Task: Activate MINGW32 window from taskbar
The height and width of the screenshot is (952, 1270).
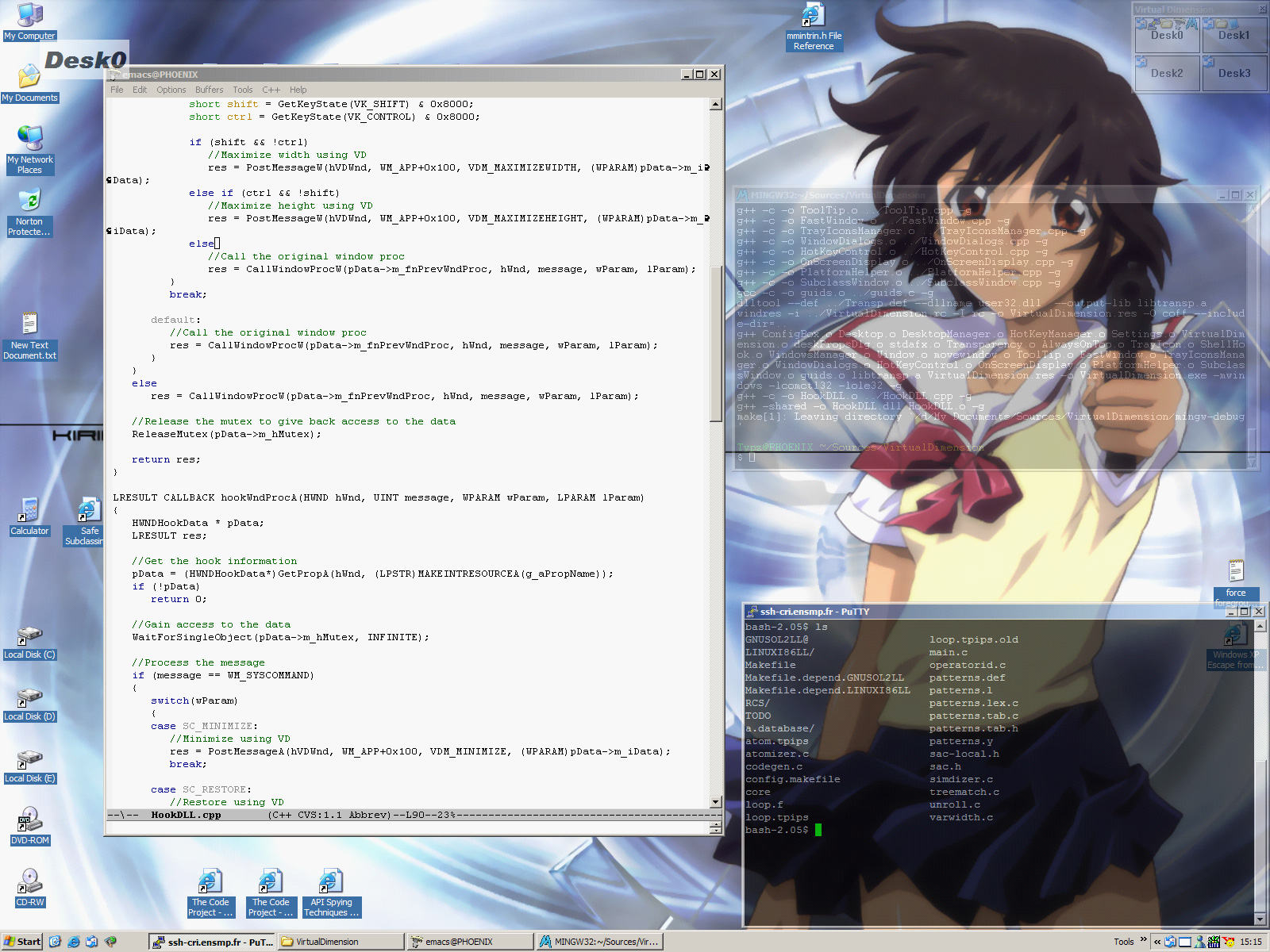Action: coord(600,942)
